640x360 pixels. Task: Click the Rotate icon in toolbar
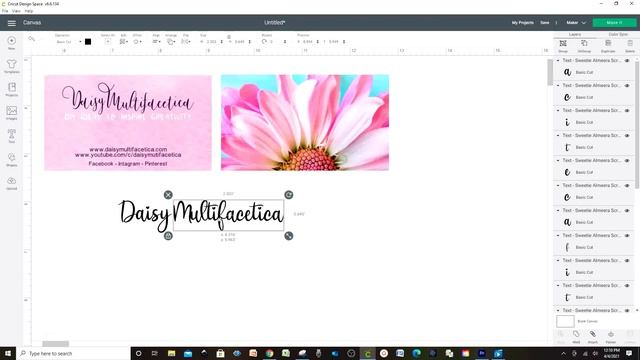[264, 42]
